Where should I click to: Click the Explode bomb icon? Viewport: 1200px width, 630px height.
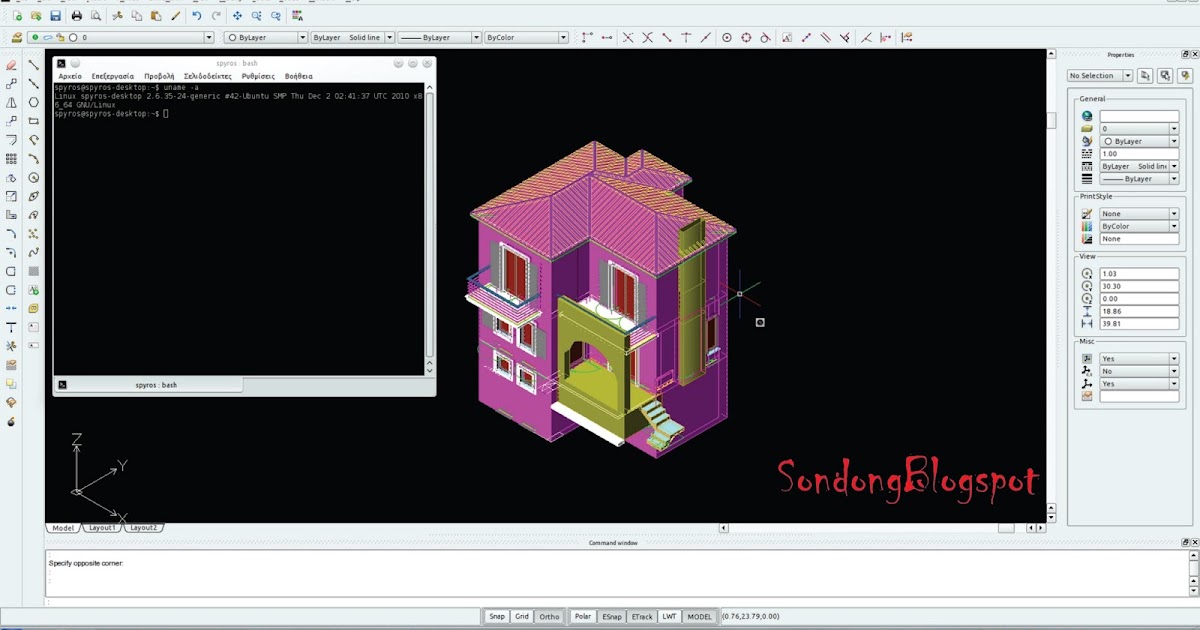pos(11,422)
